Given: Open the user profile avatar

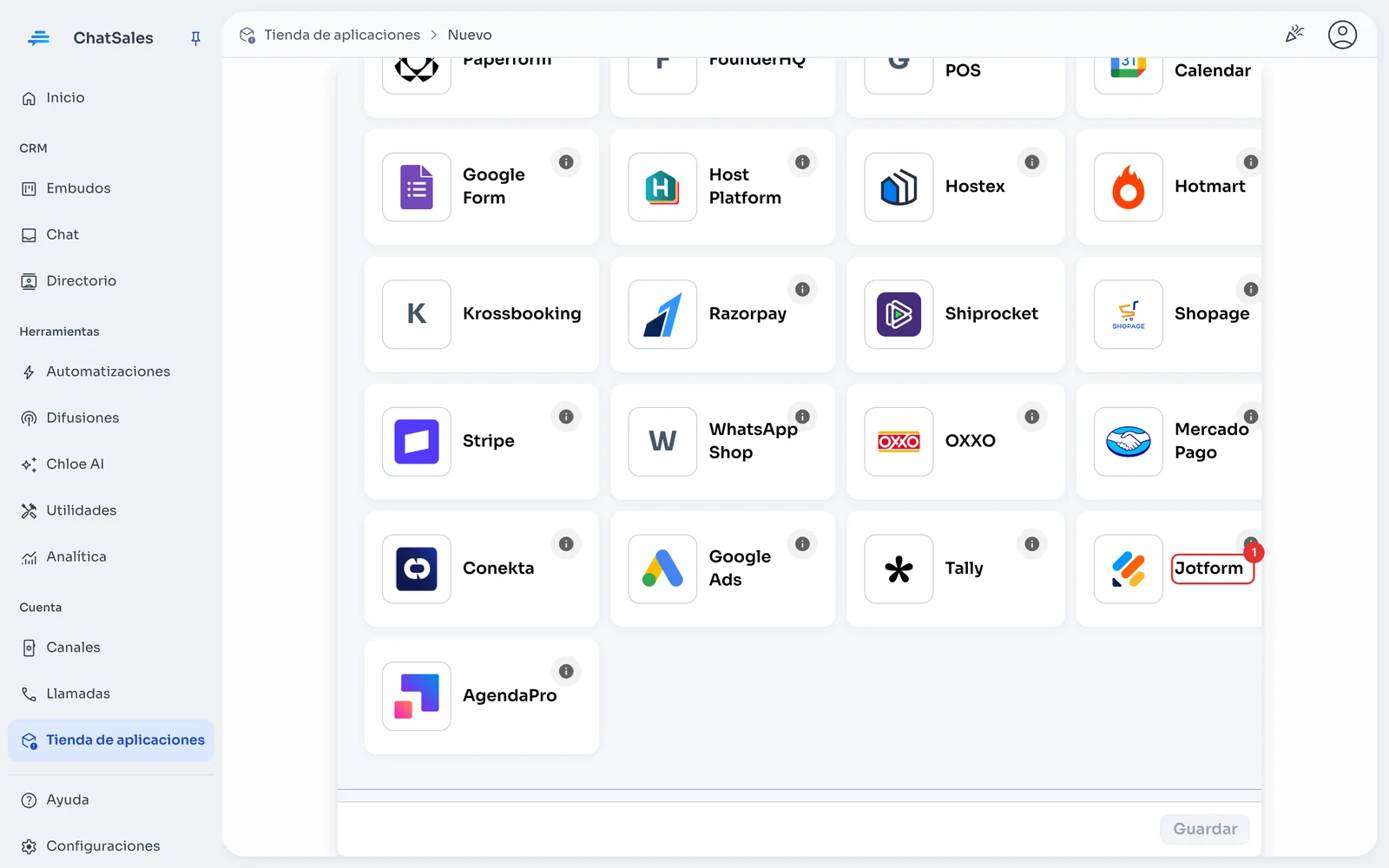Looking at the screenshot, I should pos(1342,35).
